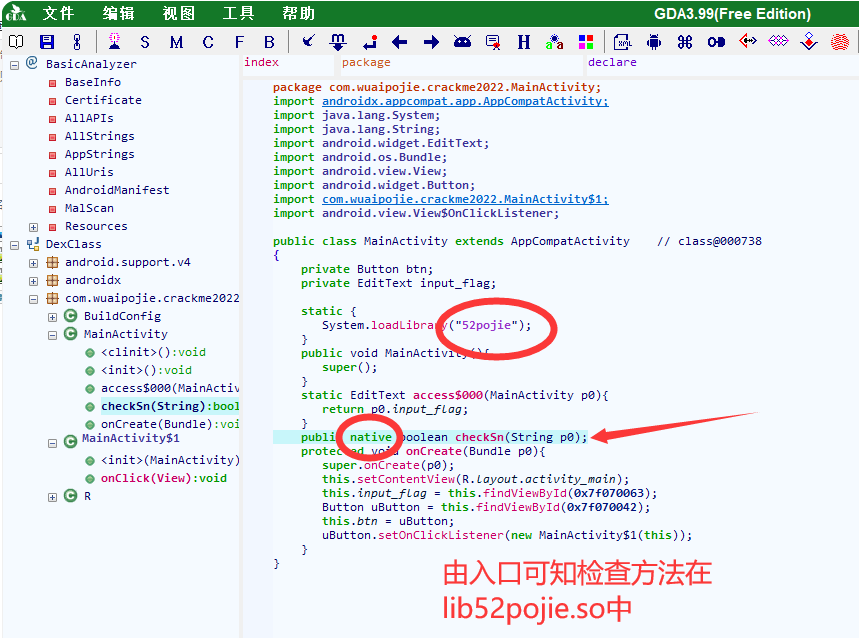Open the MainActivity$1 import link

coord(465,199)
